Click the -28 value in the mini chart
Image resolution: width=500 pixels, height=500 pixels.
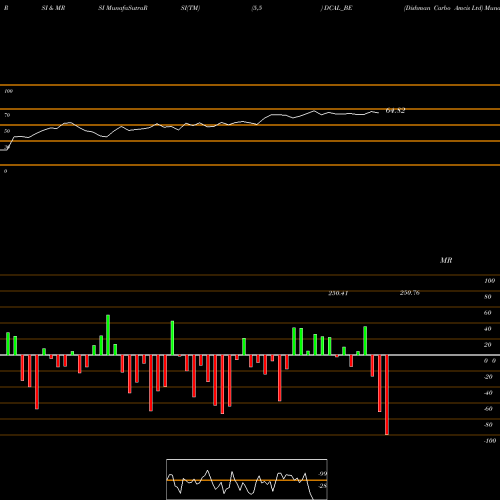[322, 486]
